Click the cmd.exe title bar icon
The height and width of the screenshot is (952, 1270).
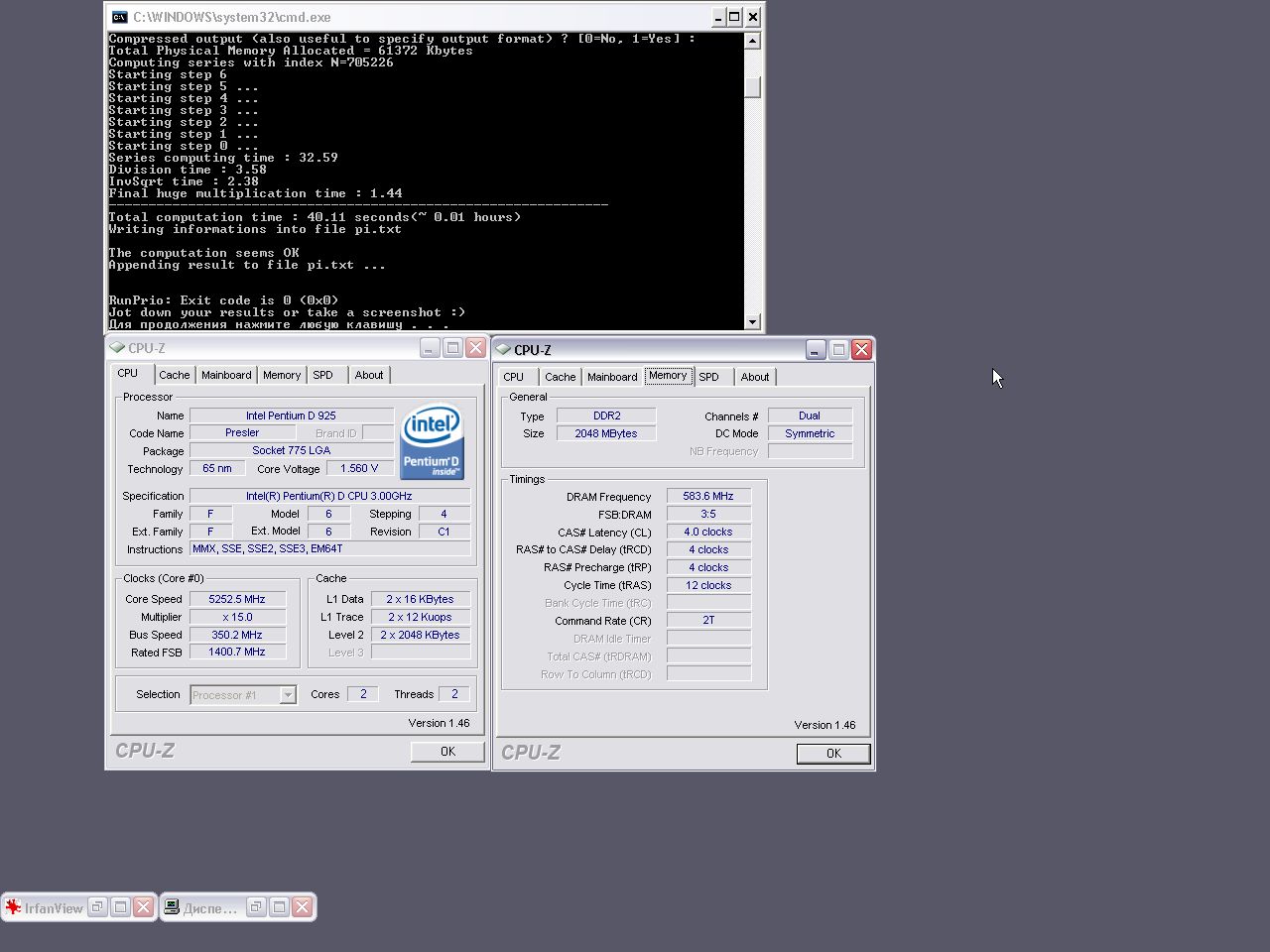(119, 17)
